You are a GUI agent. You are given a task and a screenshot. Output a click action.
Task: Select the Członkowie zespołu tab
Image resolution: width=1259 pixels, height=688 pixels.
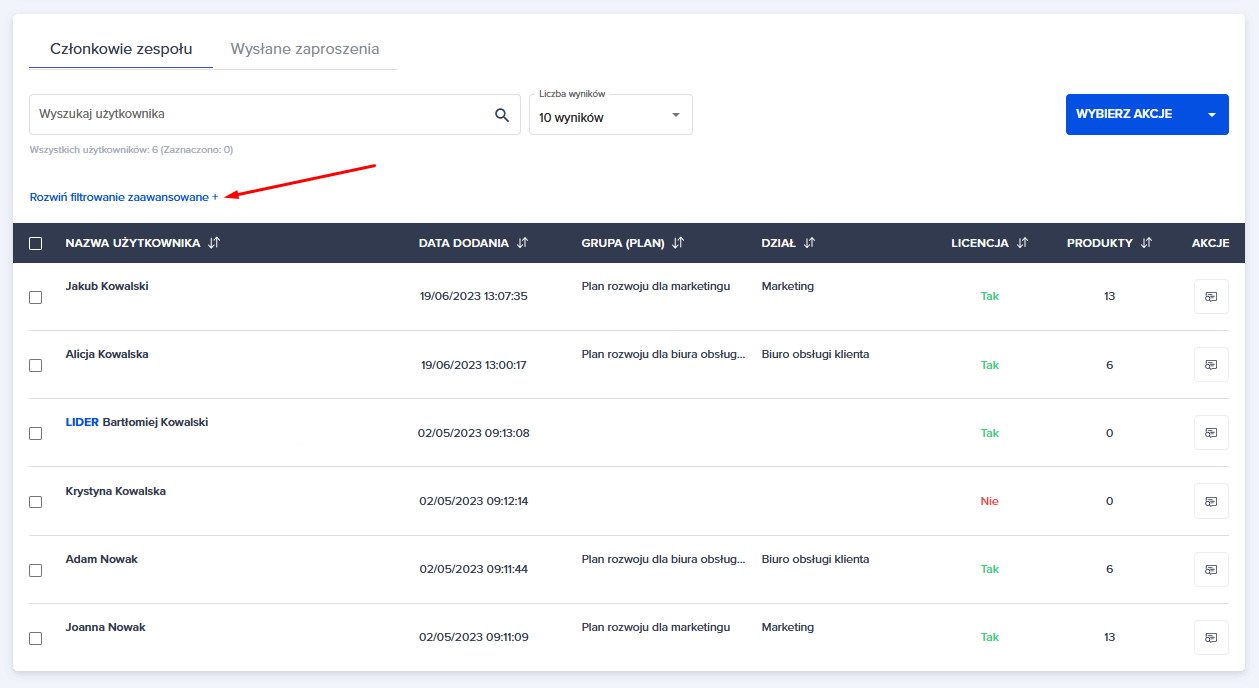coord(121,49)
